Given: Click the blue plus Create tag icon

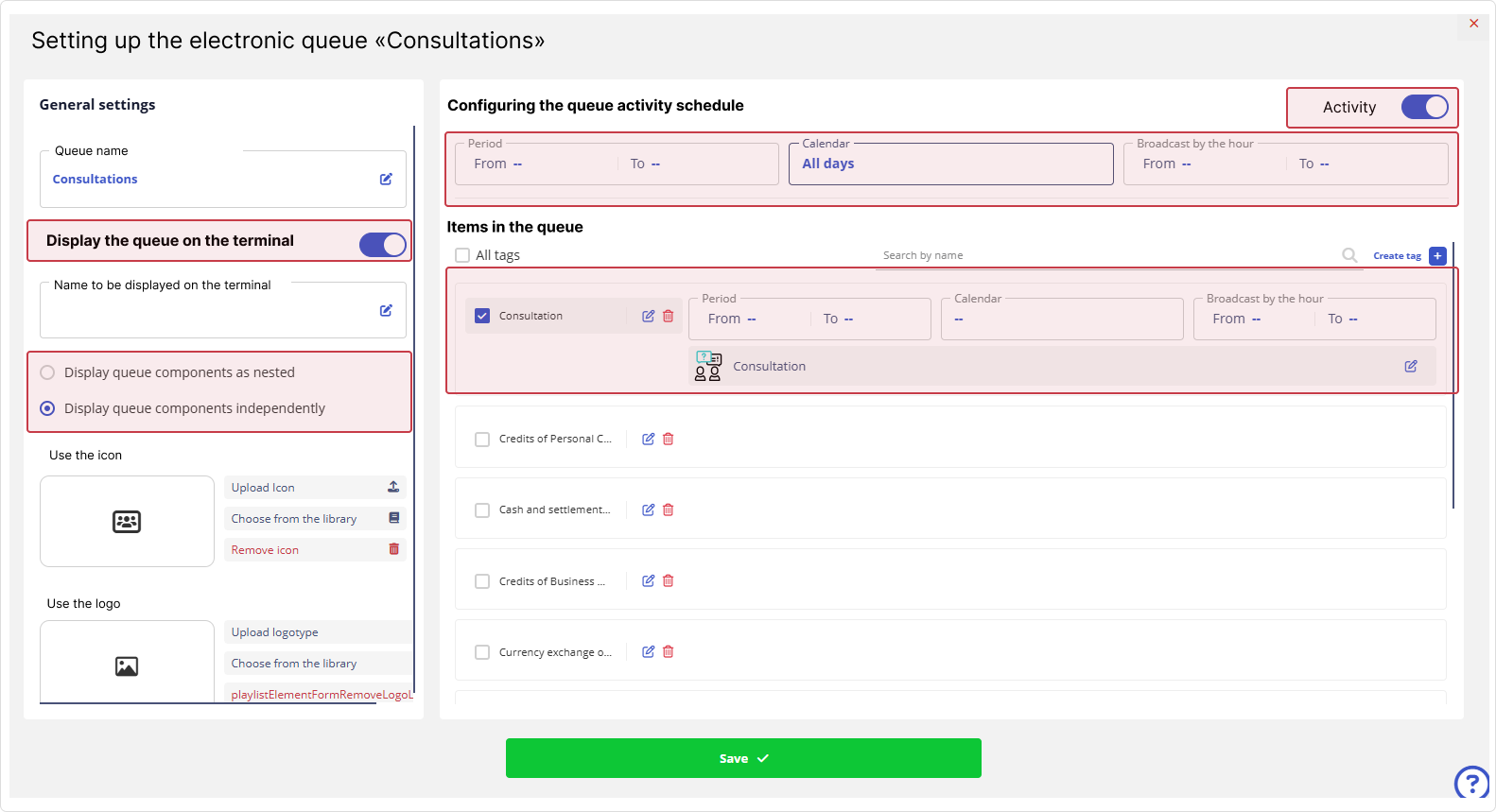Looking at the screenshot, I should pos(1437,256).
